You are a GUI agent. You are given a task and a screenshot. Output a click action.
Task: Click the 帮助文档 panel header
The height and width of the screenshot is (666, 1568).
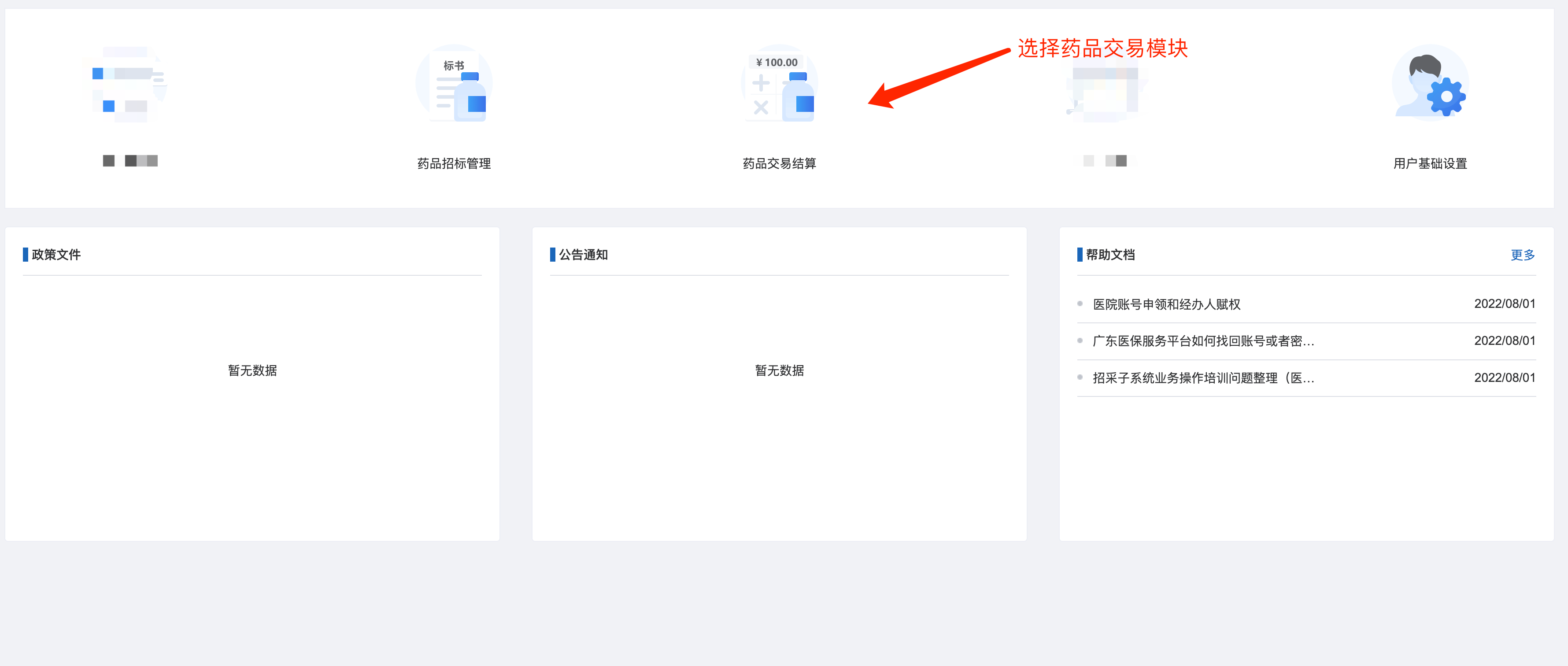(x=1110, y=255)
